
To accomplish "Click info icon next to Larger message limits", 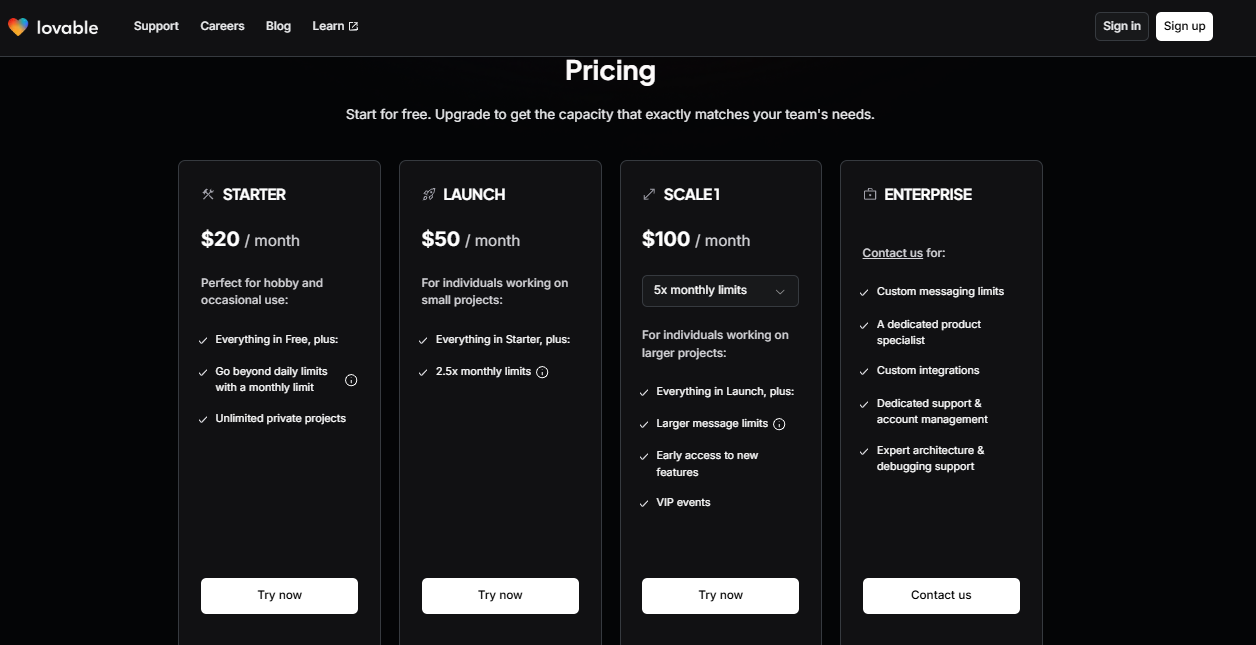I will pos(779,424).
